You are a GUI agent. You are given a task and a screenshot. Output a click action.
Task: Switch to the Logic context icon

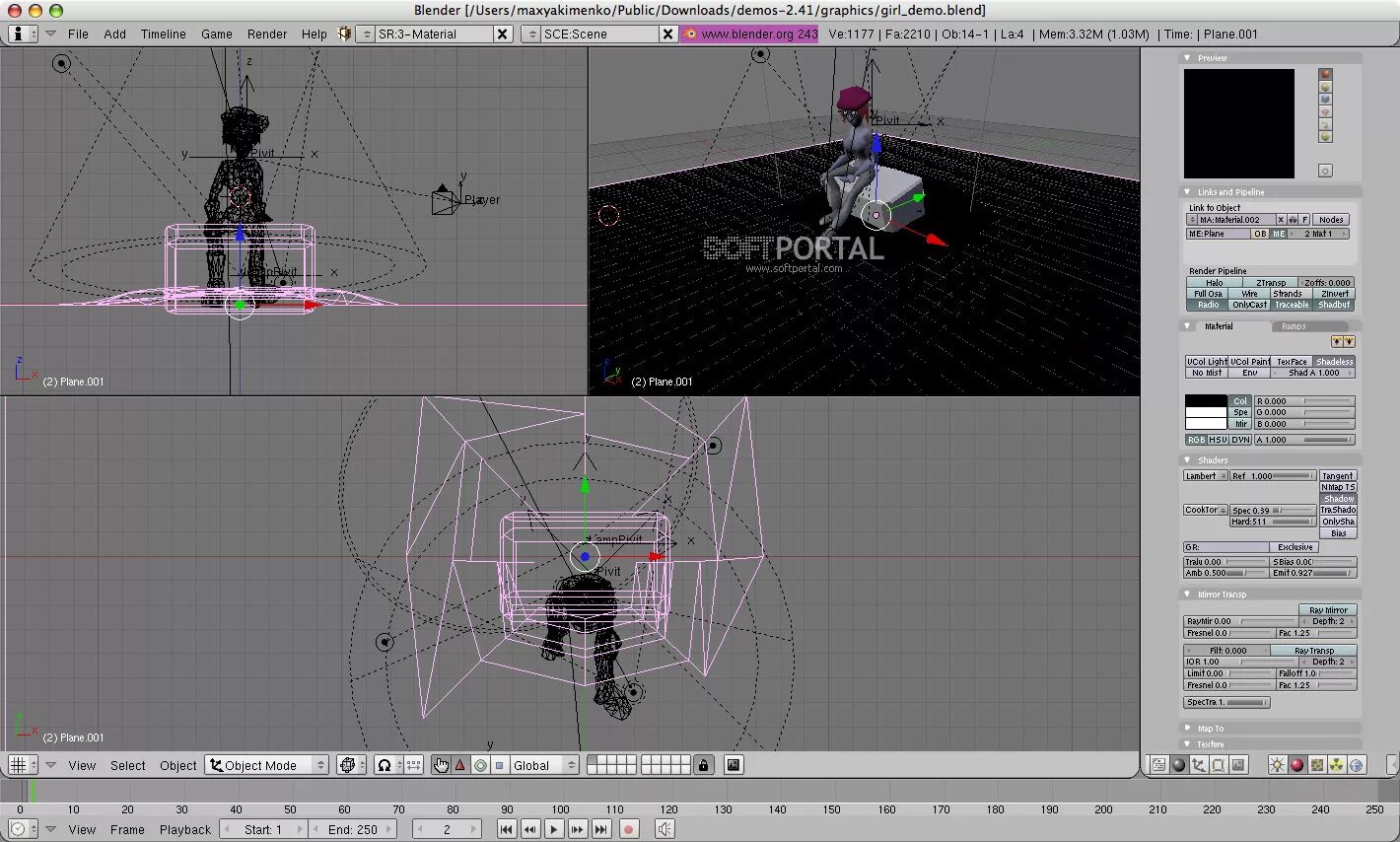pos(1159,765)
